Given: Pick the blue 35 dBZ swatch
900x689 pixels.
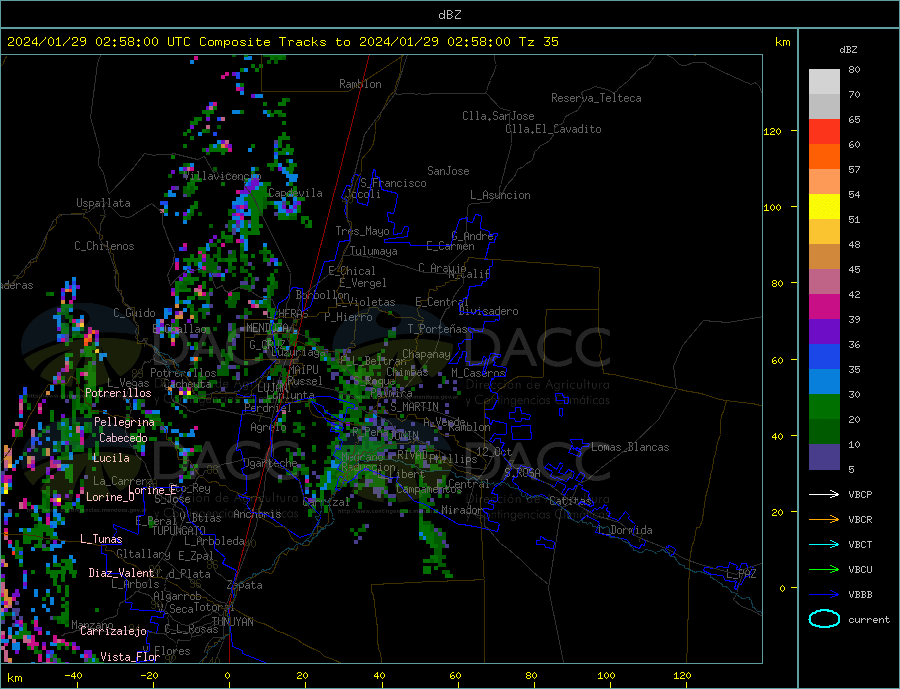Looking at the screenshot, I should [x=824, y=357].
